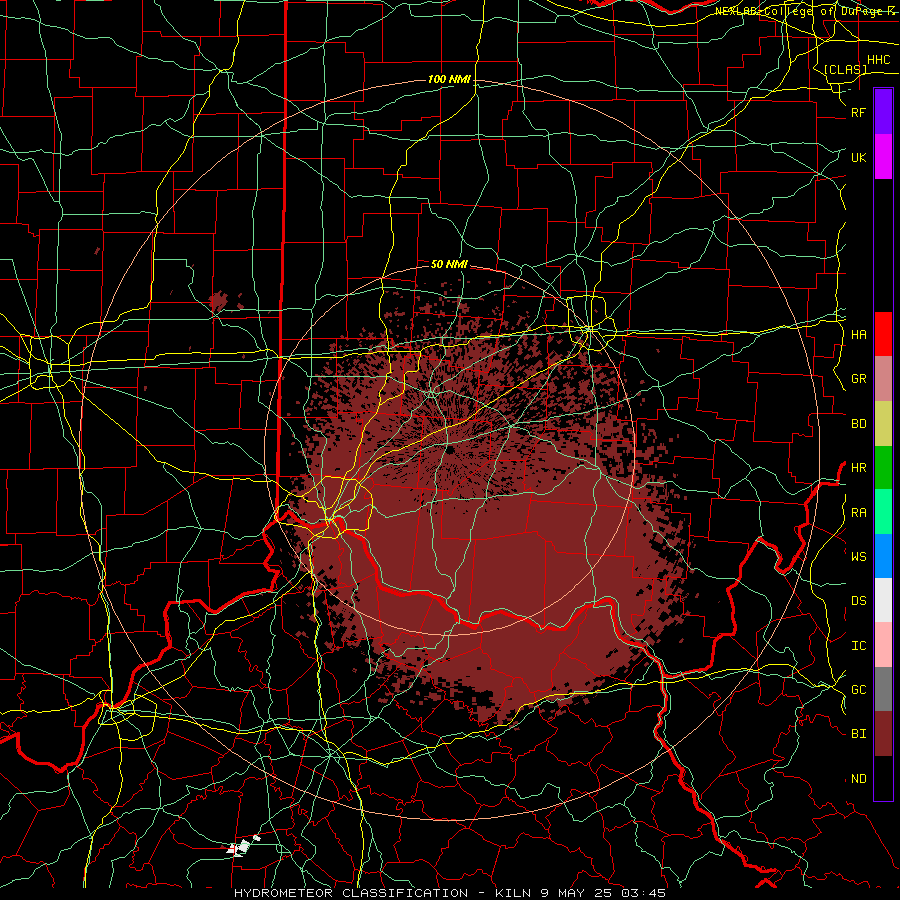Click the gray GC legend swatch

(883, 689)
